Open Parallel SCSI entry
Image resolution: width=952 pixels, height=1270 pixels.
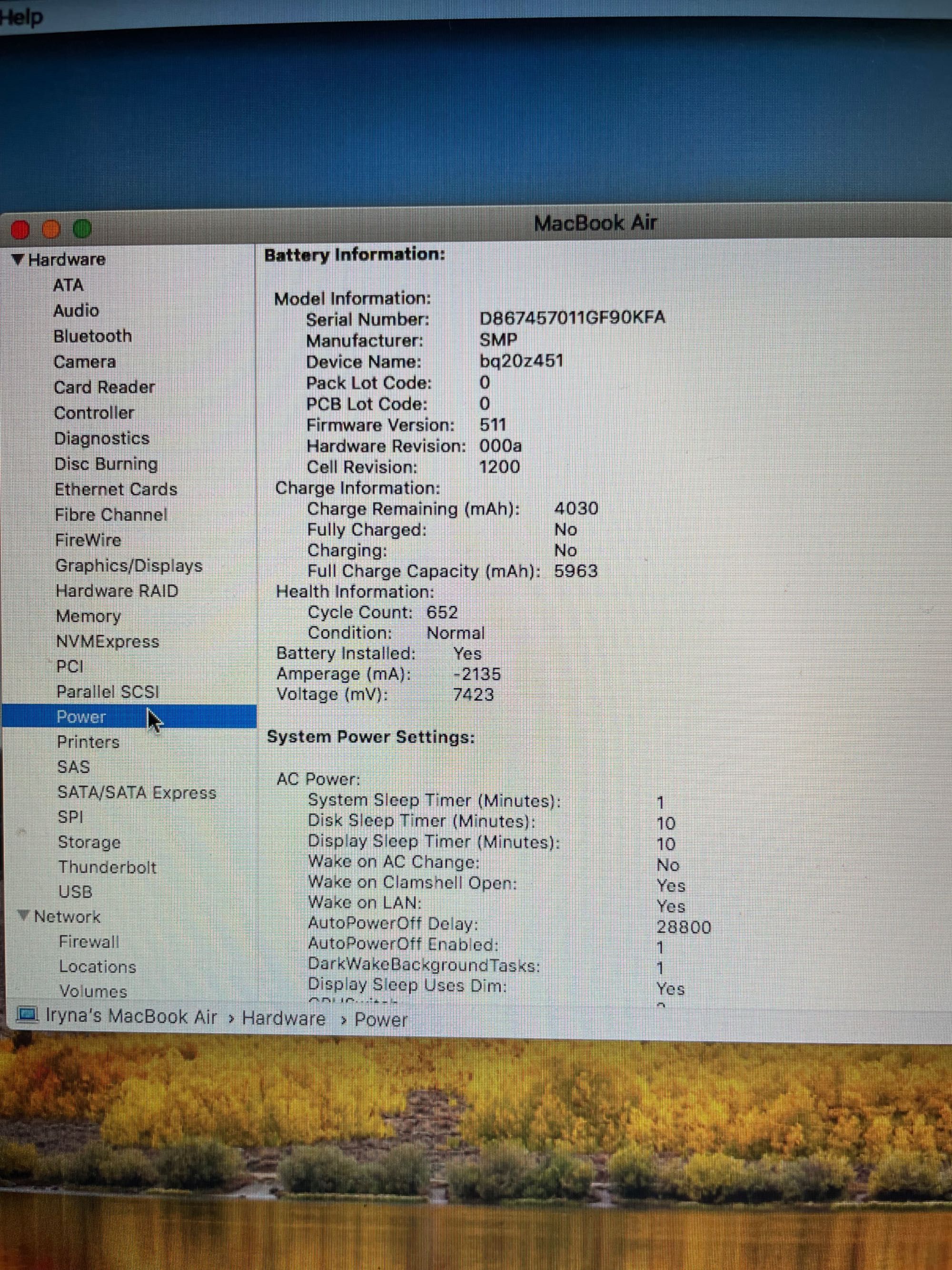[x=107, y=692]
